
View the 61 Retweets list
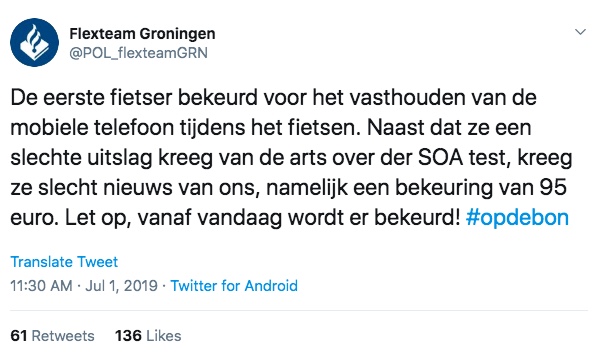point(52,336)
